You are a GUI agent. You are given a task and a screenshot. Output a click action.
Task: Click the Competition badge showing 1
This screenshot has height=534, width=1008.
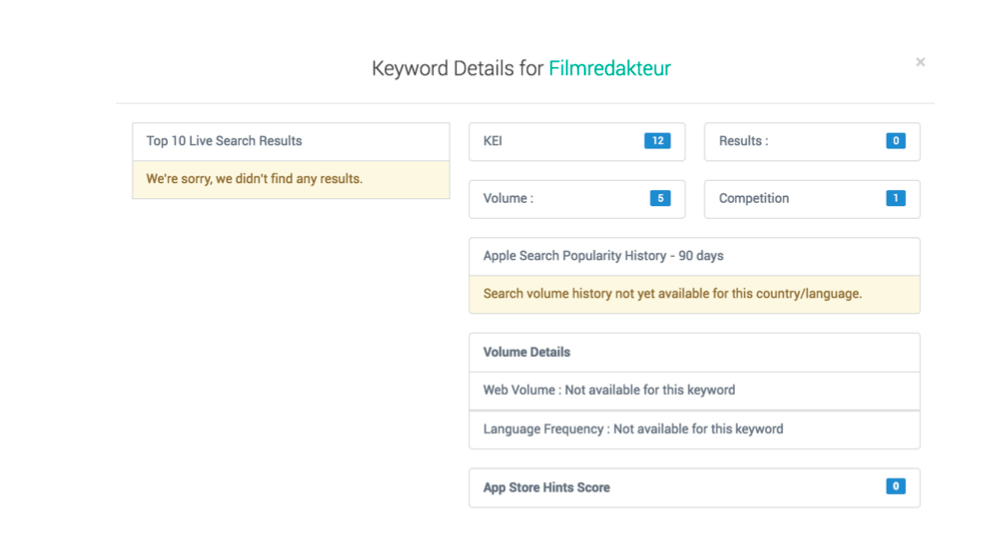(x=895, y=198)
